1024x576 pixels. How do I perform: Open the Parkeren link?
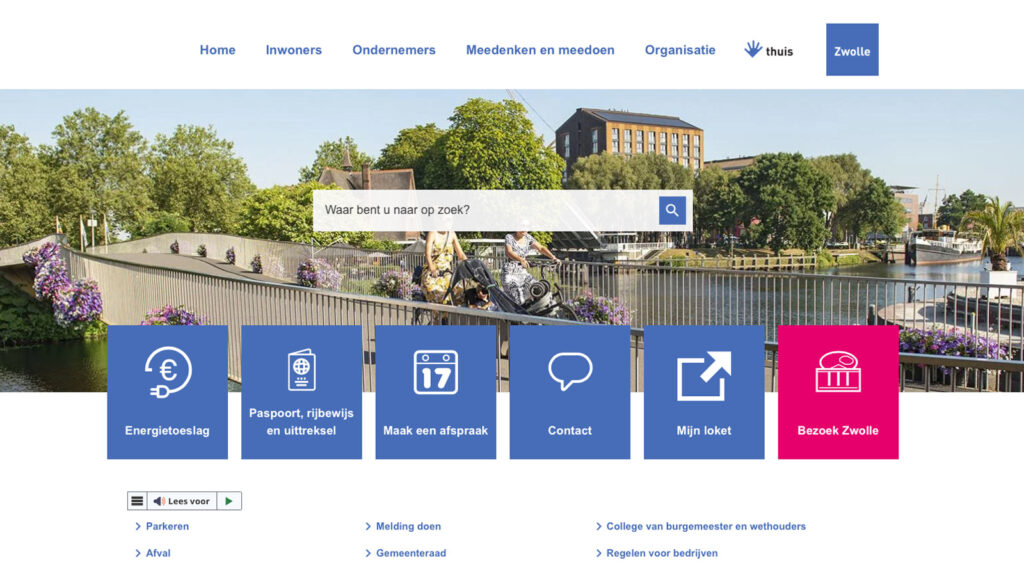[x=167, y=526]
